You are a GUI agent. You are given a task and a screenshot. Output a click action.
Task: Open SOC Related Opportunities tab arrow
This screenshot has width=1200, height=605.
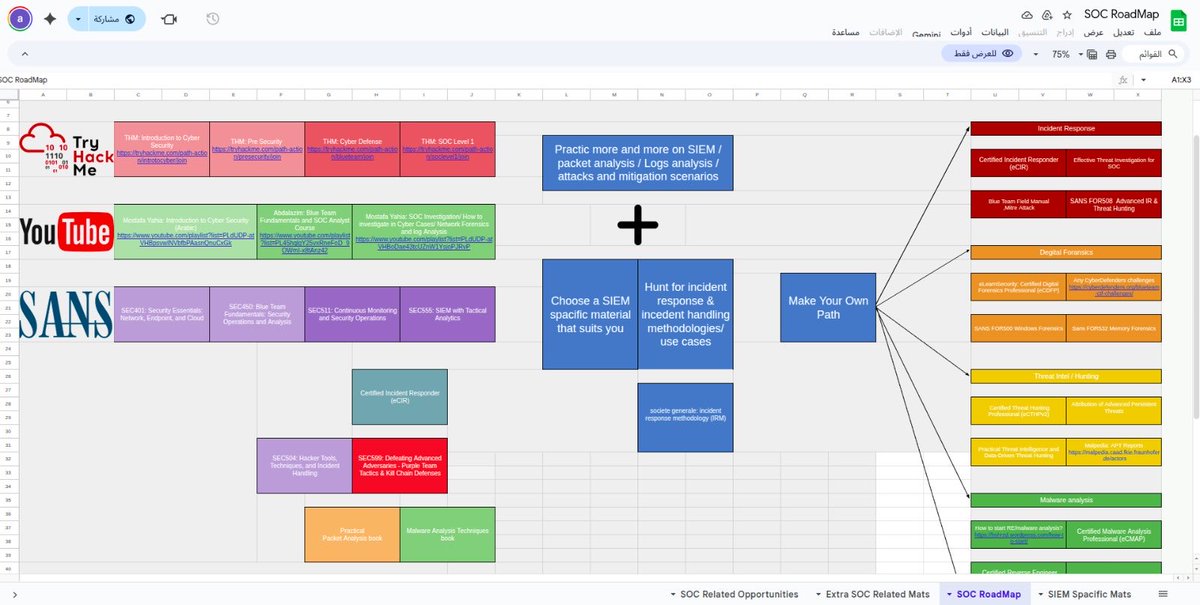click(x=671, y=594)
